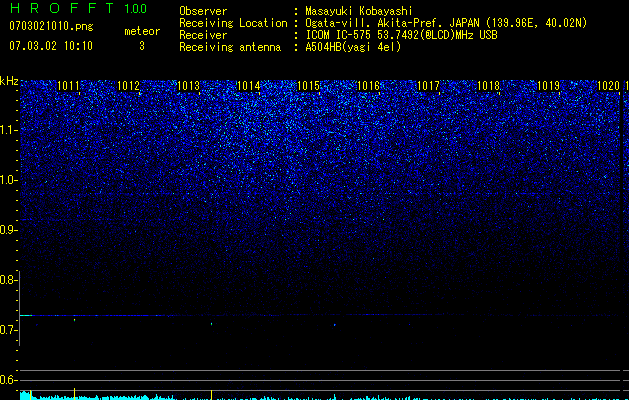The width and height of the screenshot is (629, 400).
Task: Click the meteor count value 3
Action: tap(142, 46)
